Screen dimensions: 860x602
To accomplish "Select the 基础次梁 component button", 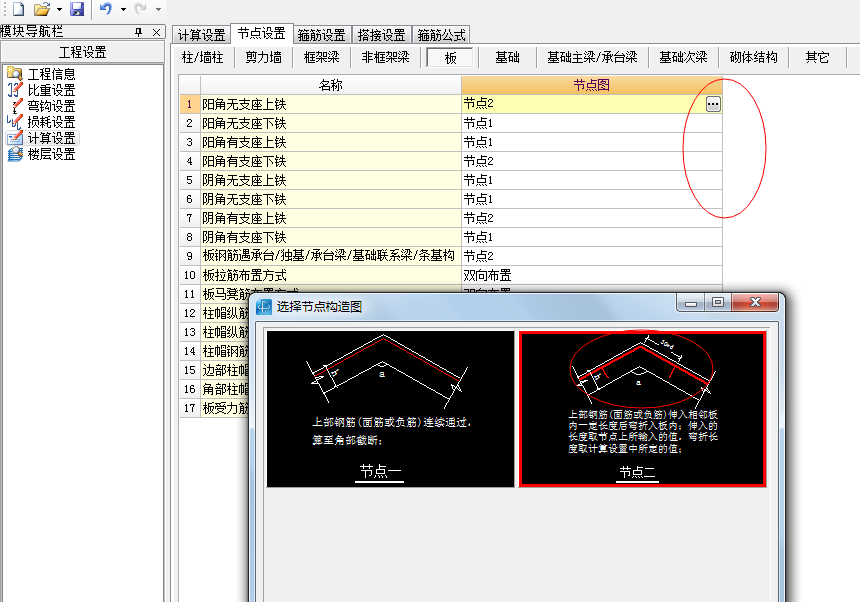I will coord(683,57).
